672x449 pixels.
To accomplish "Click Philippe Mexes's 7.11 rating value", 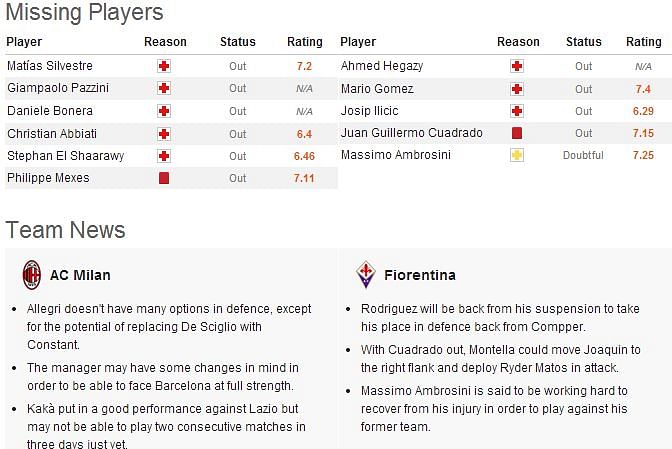I will click(304, 178).
